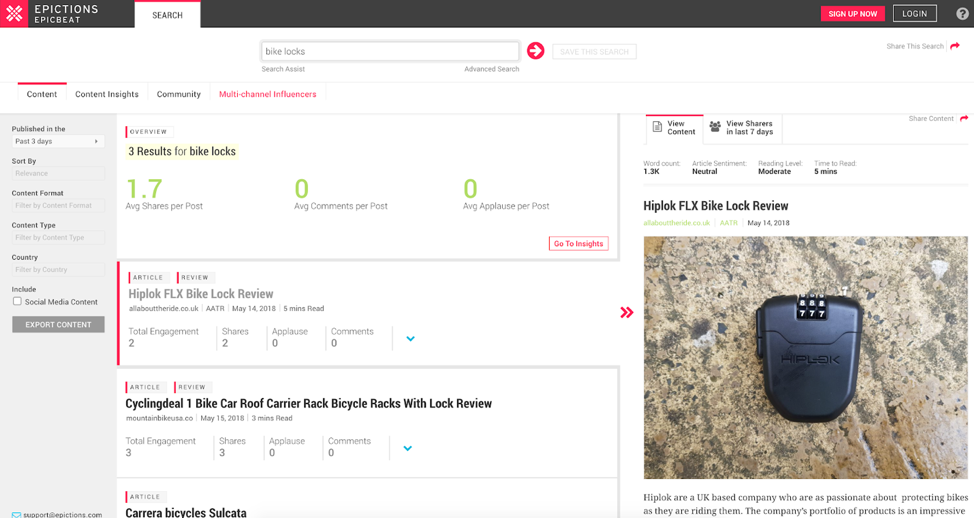Image resolution: width=974 pixels, height=518 pixels.
Task: Select the SEARCH top tab
Action: tap(167, 15)
